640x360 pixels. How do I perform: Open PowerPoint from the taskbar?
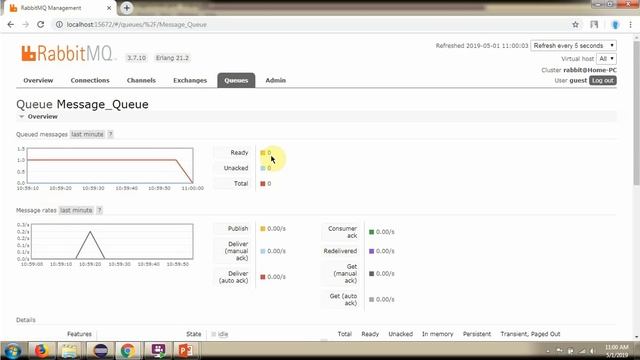[185, 351]
